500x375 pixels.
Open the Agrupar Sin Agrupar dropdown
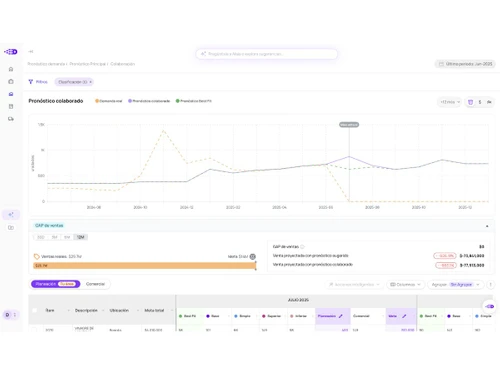(455, 284)
